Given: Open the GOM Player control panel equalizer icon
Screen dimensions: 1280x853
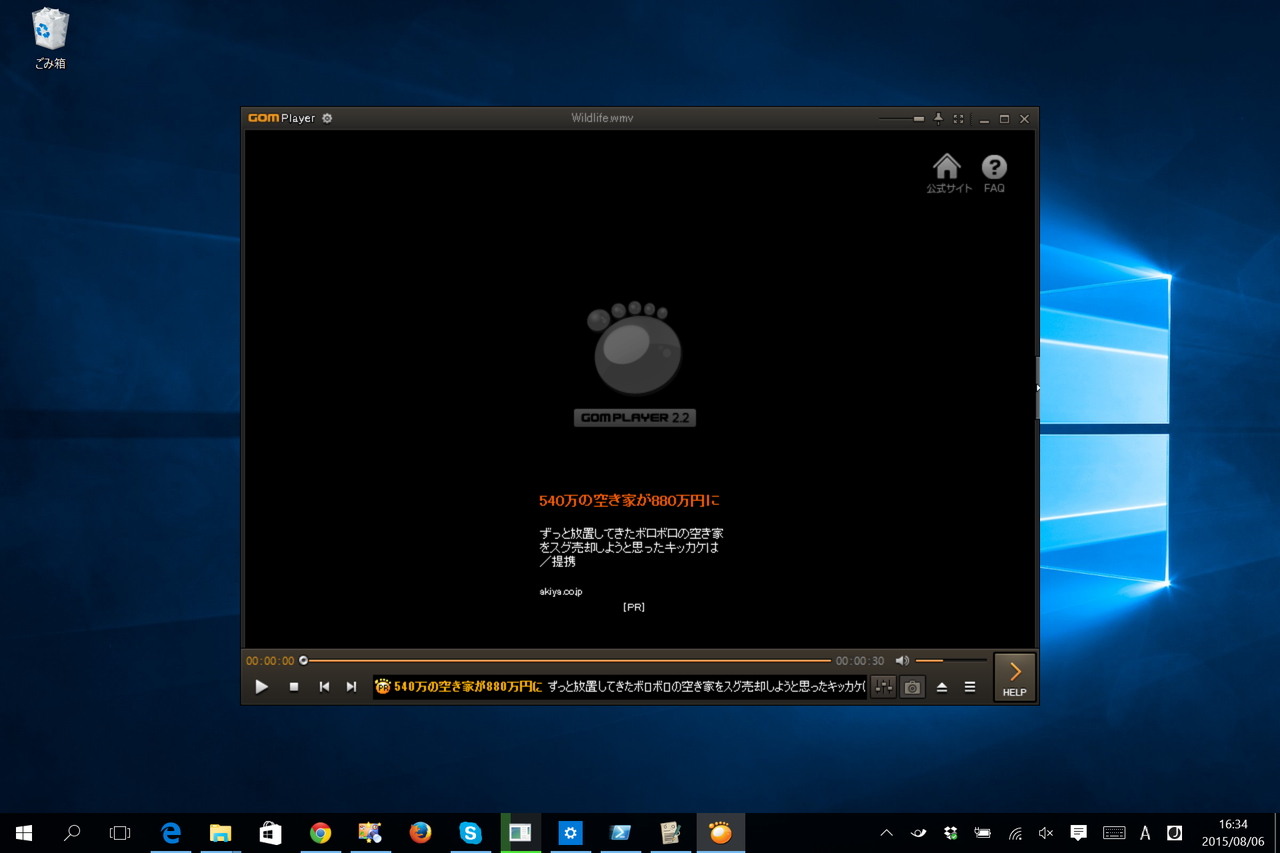Looking at the screenshot, I should [883, 687].
